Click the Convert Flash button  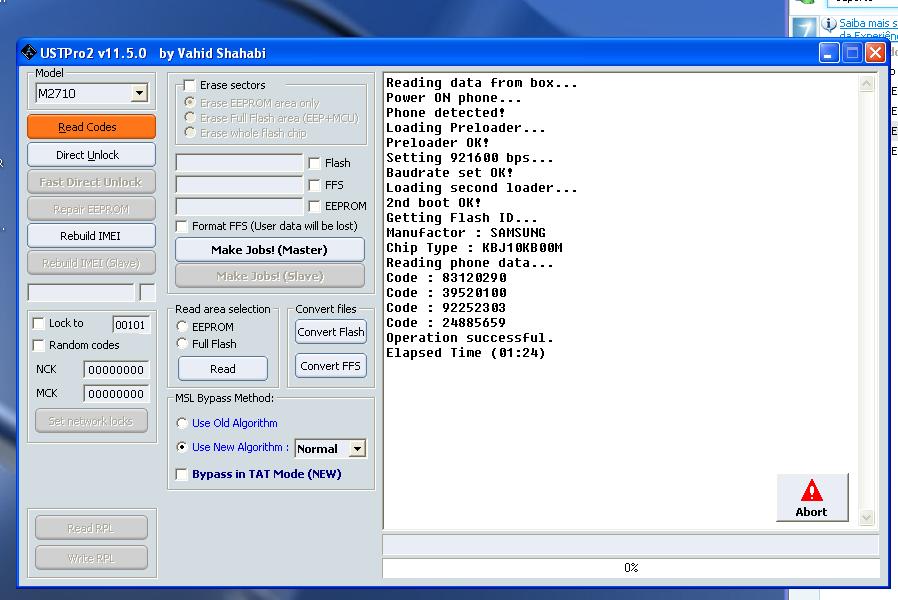coord(331,332)
